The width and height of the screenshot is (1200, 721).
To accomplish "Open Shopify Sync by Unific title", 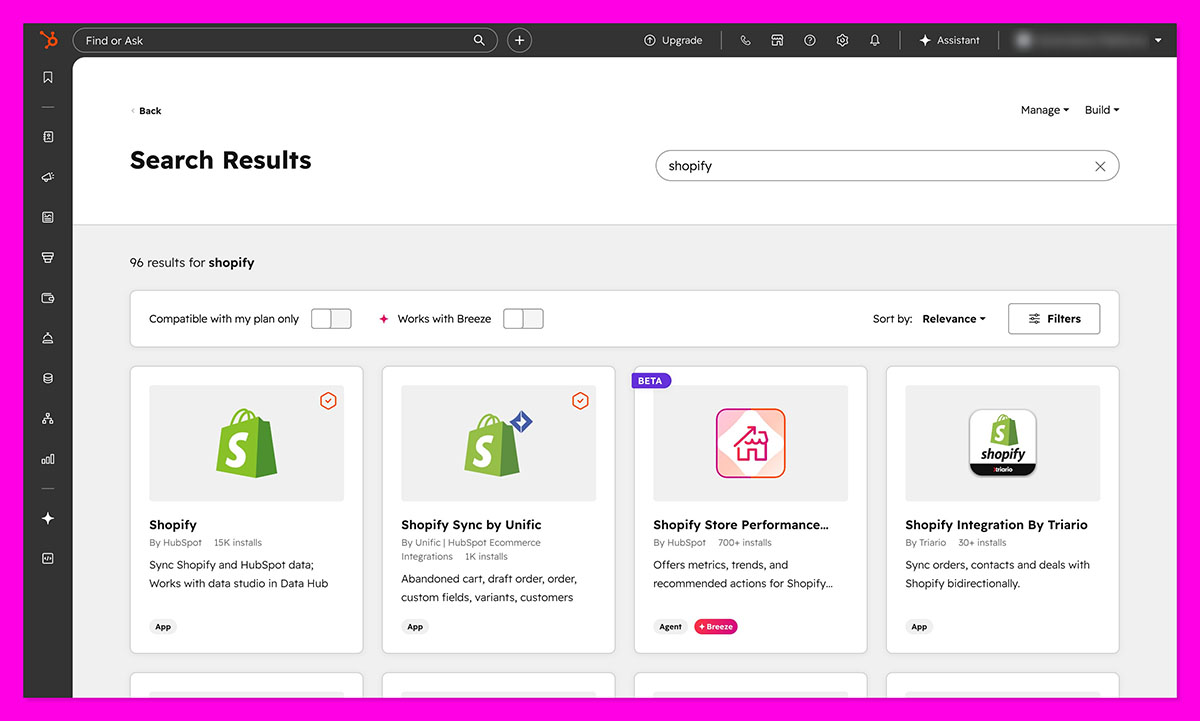I will [x=471, y=525].
